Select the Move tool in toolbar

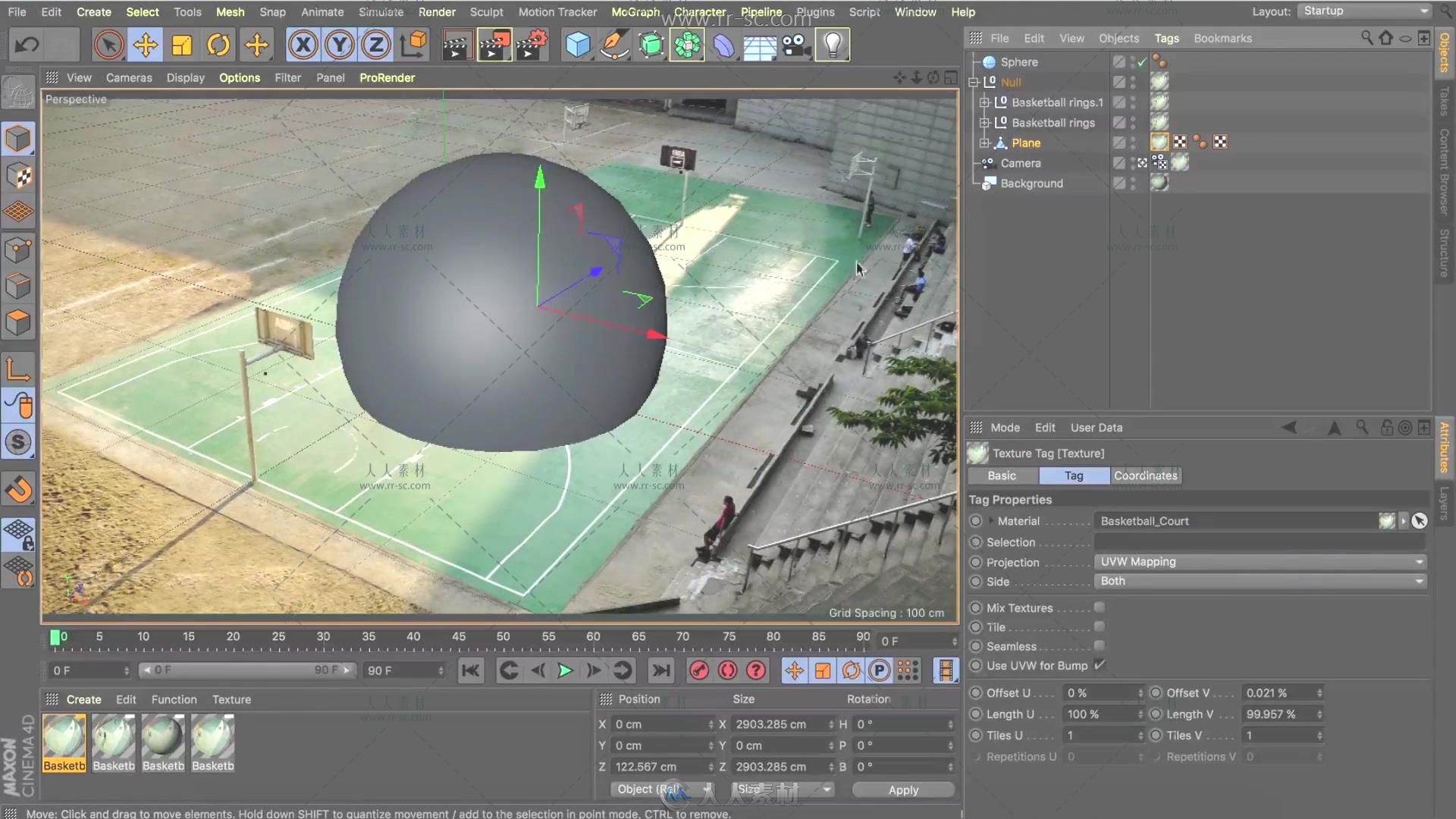click(x=145, y=44)
